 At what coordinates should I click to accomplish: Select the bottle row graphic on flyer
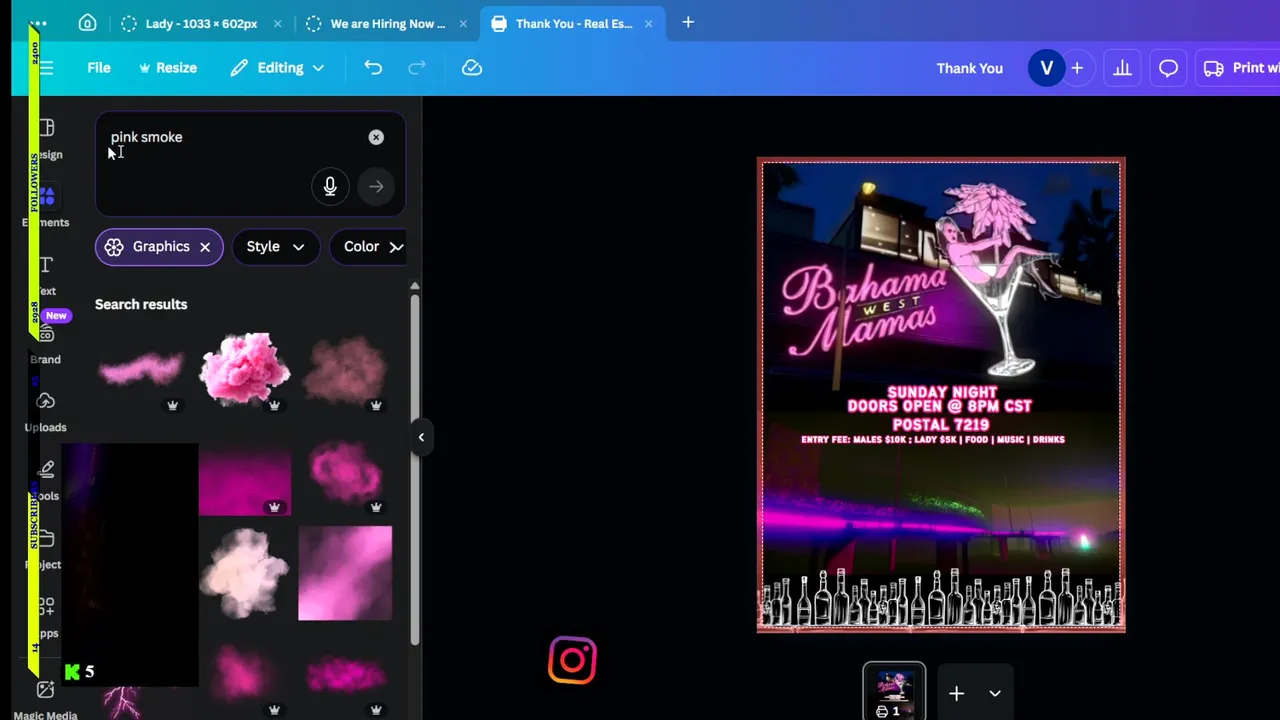click(x=941, y=598)
